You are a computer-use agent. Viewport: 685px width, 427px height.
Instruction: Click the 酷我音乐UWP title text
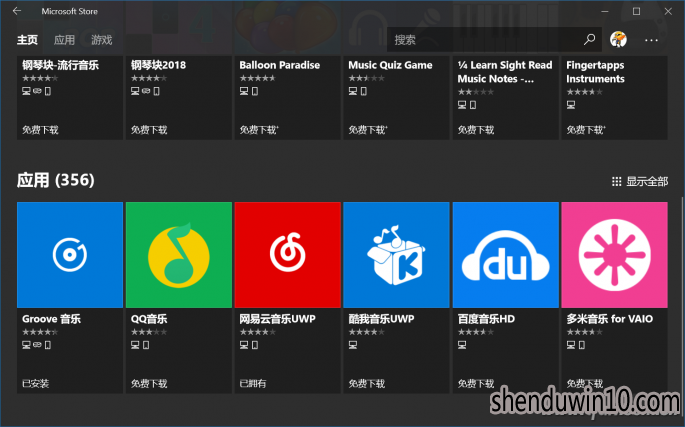pos(381,319)
